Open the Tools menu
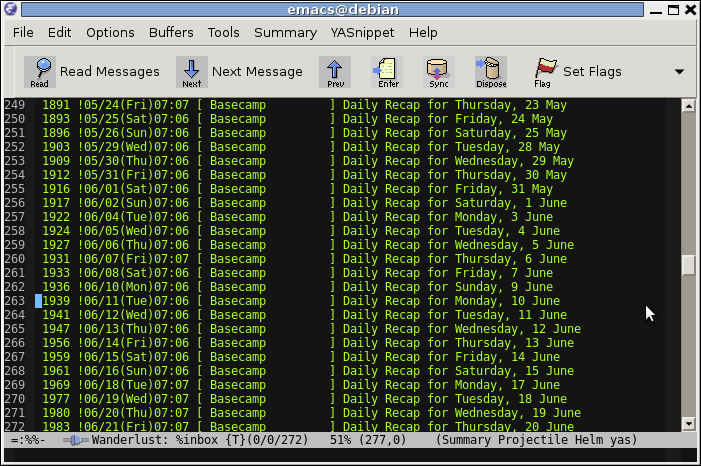 pyautogui.click(x=224, y=33)
